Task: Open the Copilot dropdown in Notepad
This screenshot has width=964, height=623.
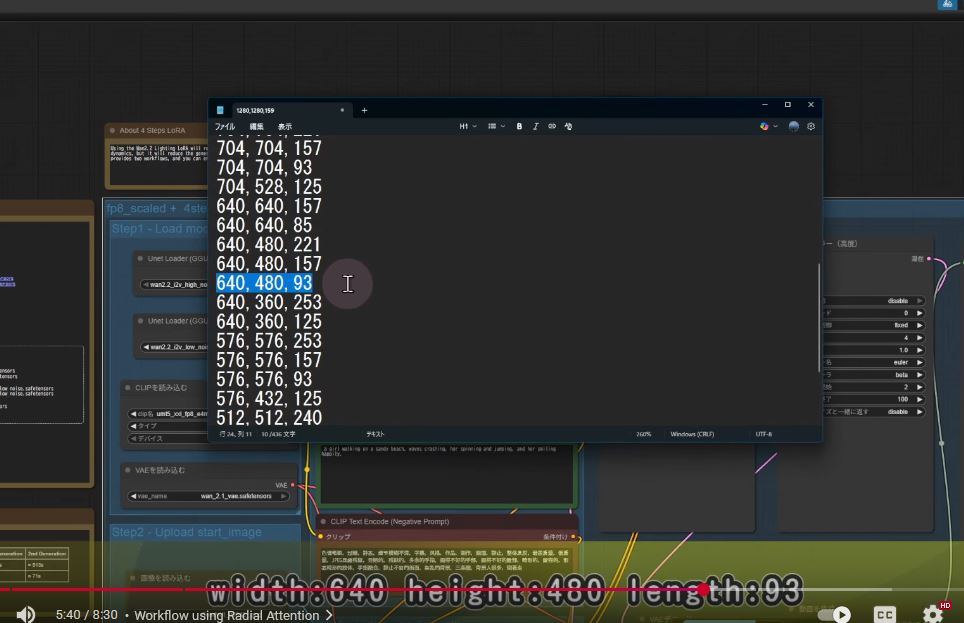Action: click(768, 127)
